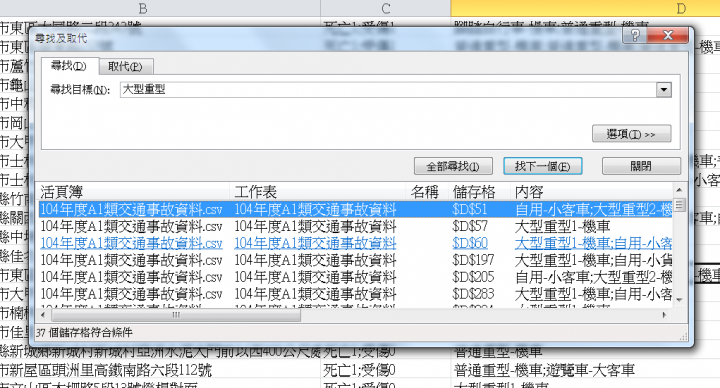This screenshot has width=720, height=388.
Task: Click the results list scroll down arrow
Action: 680,300
